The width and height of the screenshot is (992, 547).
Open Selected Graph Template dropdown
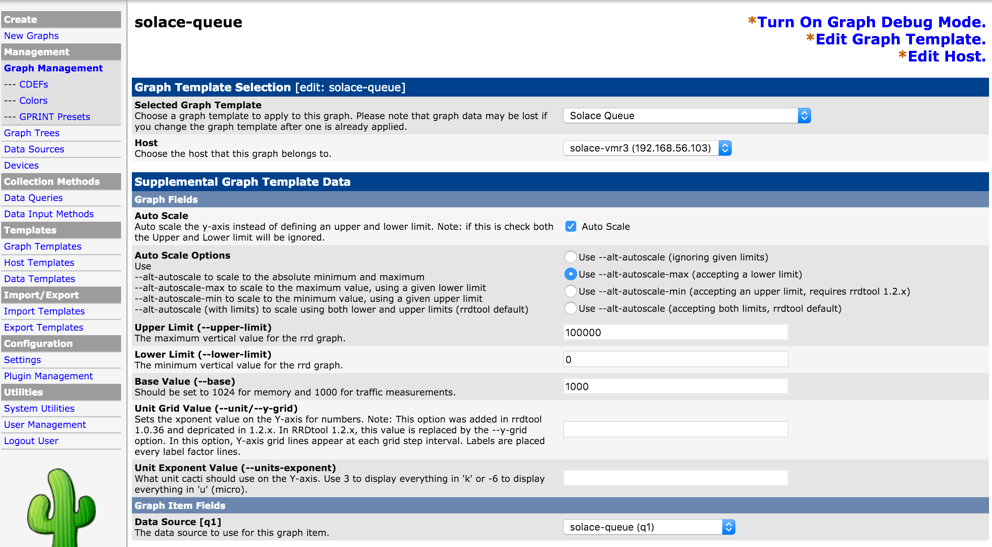(x=686, y=116)
